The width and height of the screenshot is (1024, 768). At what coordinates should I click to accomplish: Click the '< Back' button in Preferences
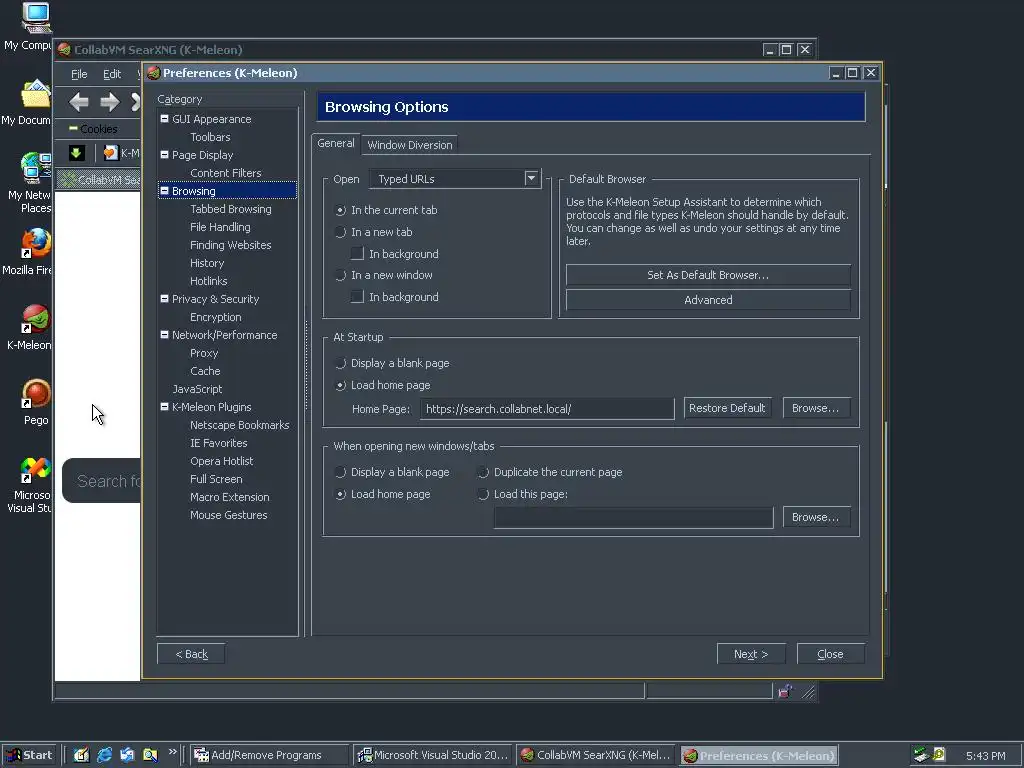[191, 654]
